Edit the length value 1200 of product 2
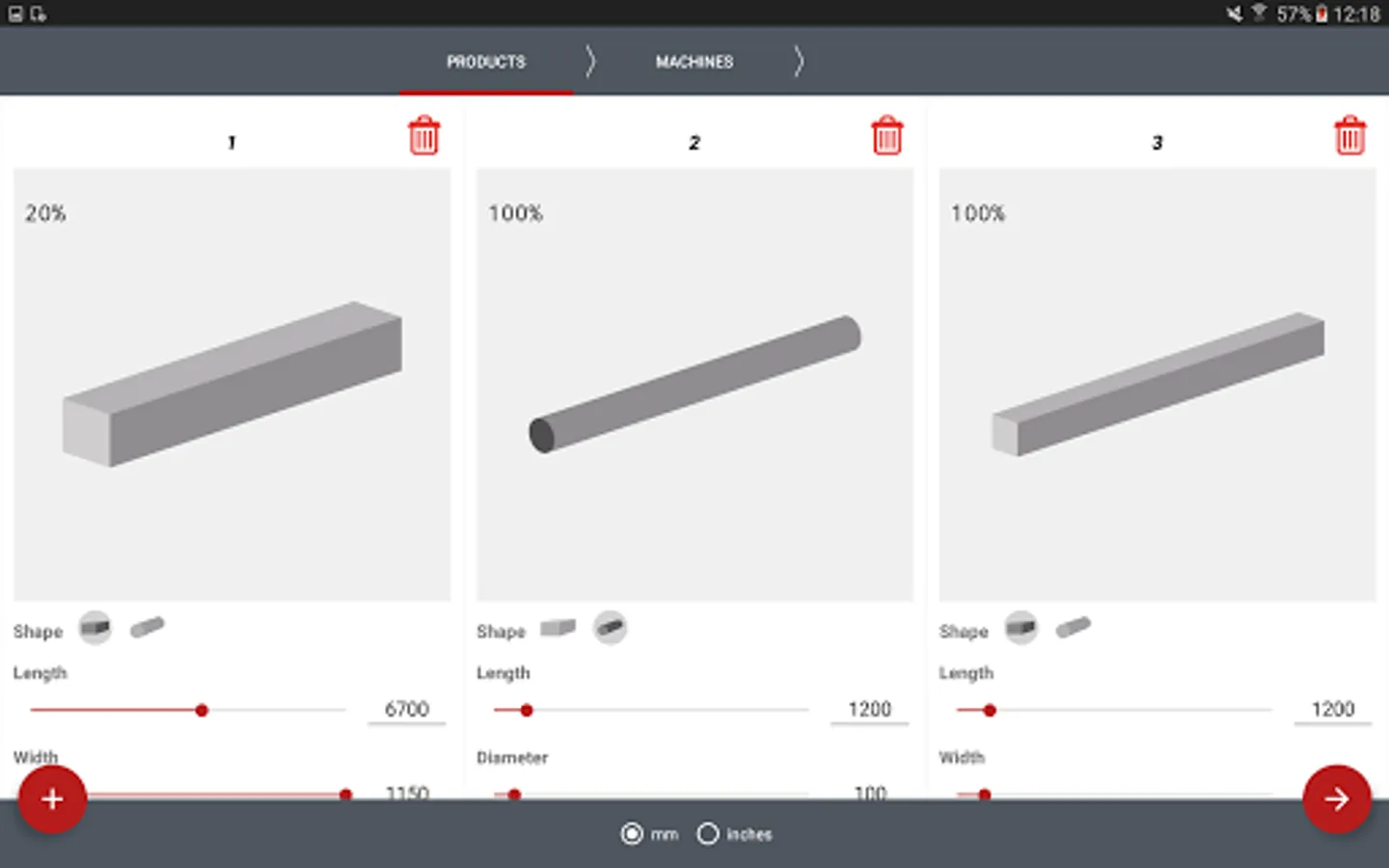This screenshot has height=868, width=1389. (869, 710)
